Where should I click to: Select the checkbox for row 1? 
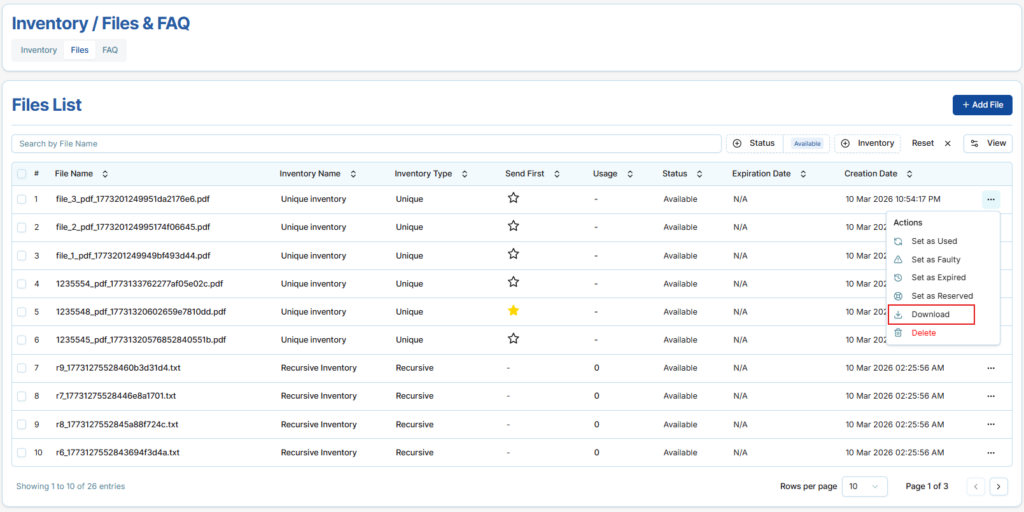[x=21, y=199]
